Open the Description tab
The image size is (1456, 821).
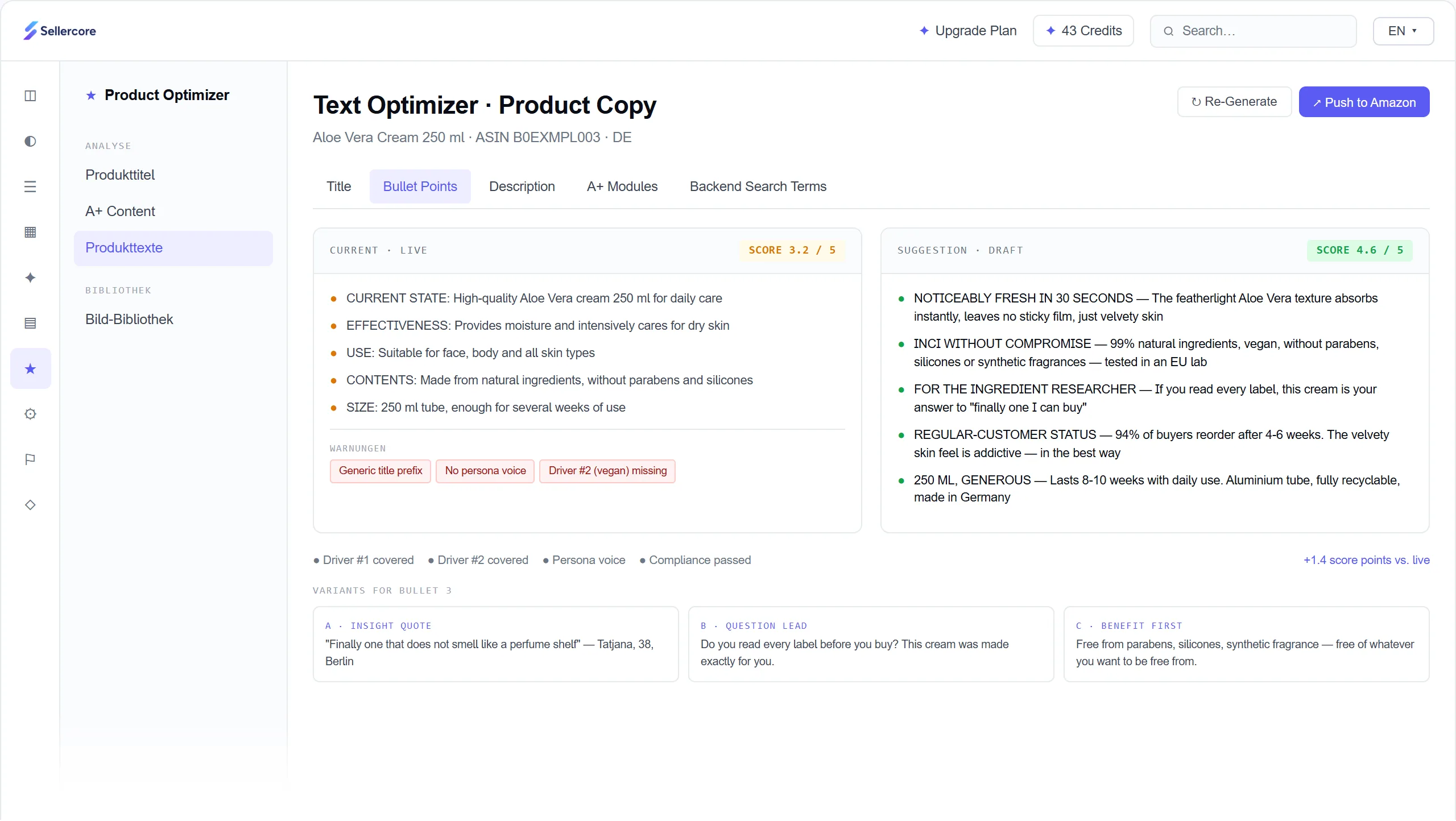pos(522,186)
